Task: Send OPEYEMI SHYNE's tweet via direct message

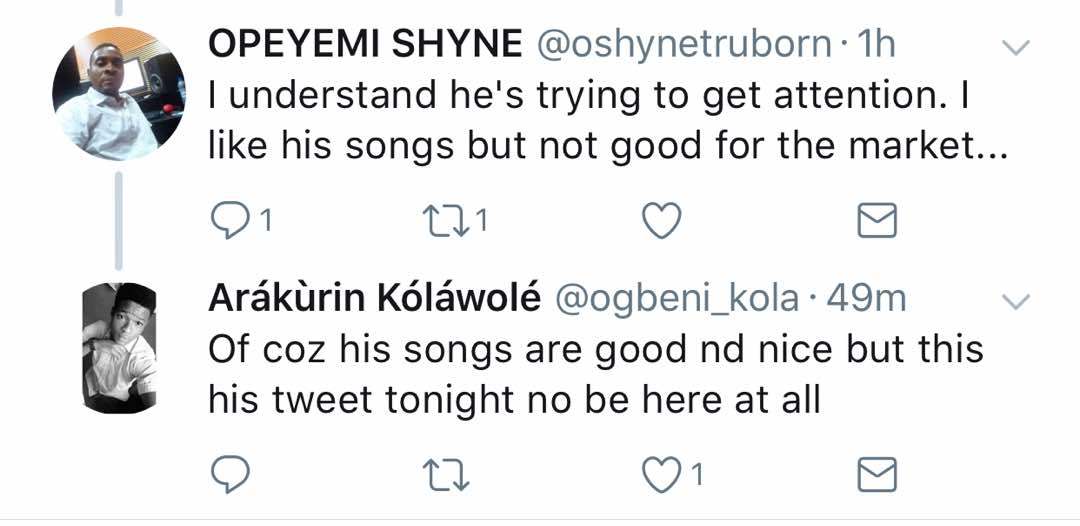Action: click(x=878, y=221)
